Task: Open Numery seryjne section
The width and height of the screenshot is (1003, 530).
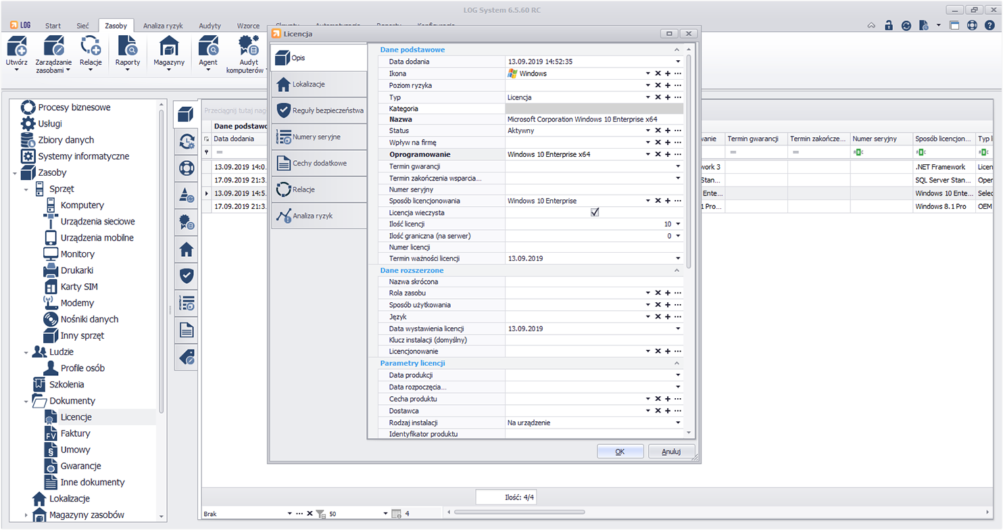Action: coord(319,137)
